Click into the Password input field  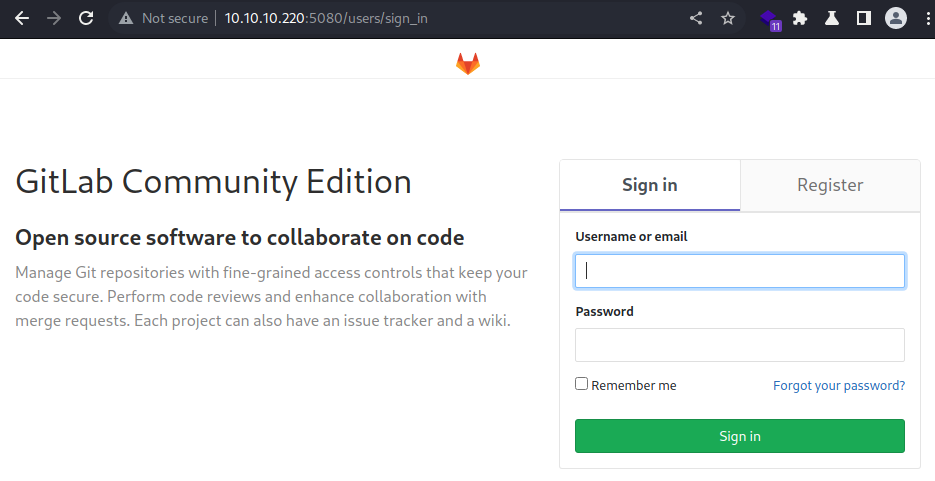click(x=740, y=345)
